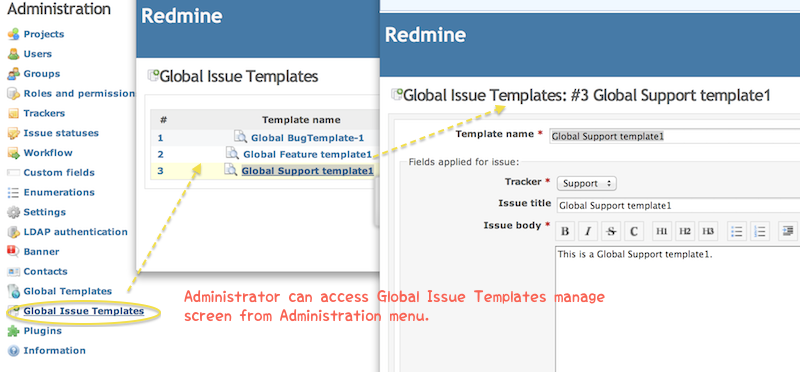Open Information administration link
The height and width of the screenshot is (372, 800).
point(55,351)
